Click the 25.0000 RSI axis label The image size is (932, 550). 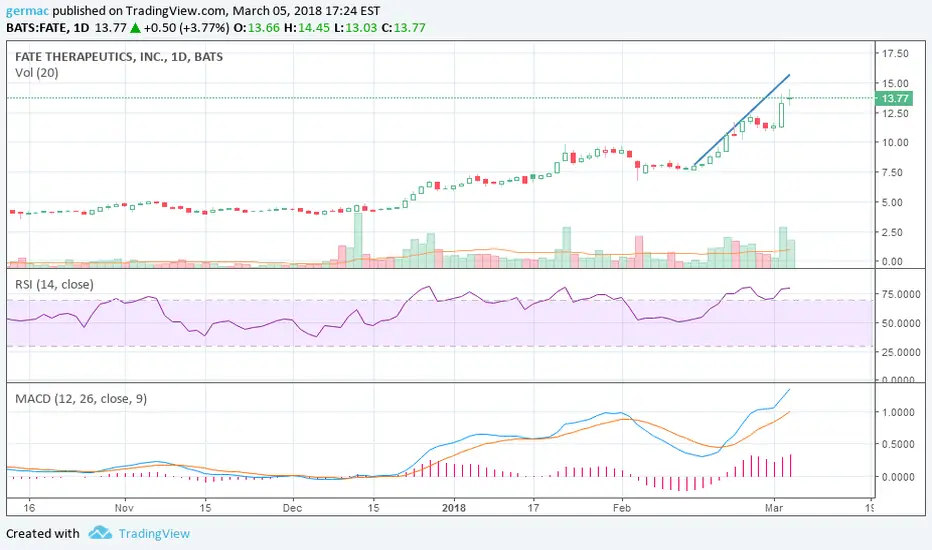[x=901, y=352]
